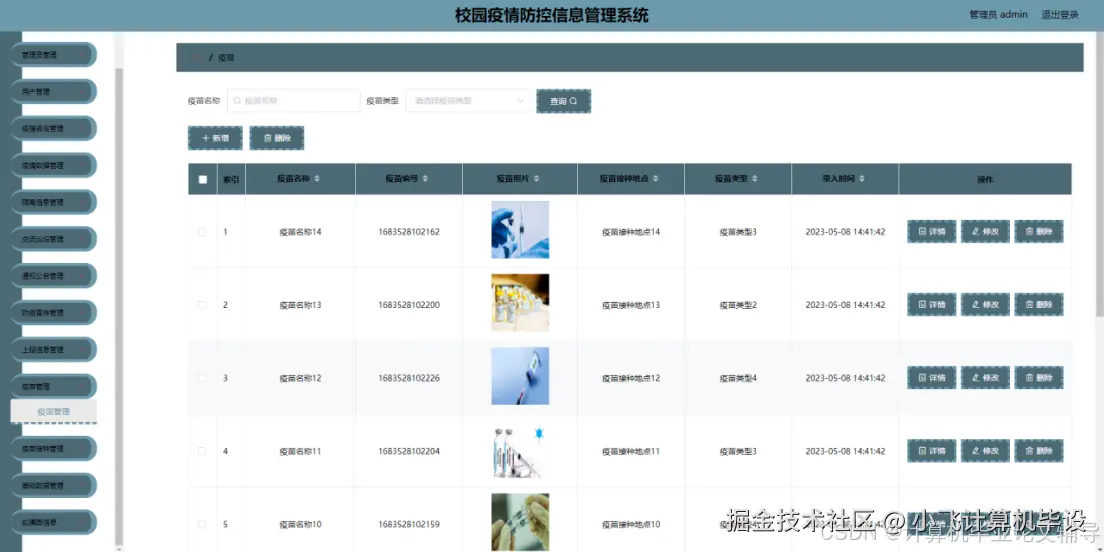The image size is (1104, 552).
Task: View 详情 for row 疫苗名称12
Action: coord(932,378)
